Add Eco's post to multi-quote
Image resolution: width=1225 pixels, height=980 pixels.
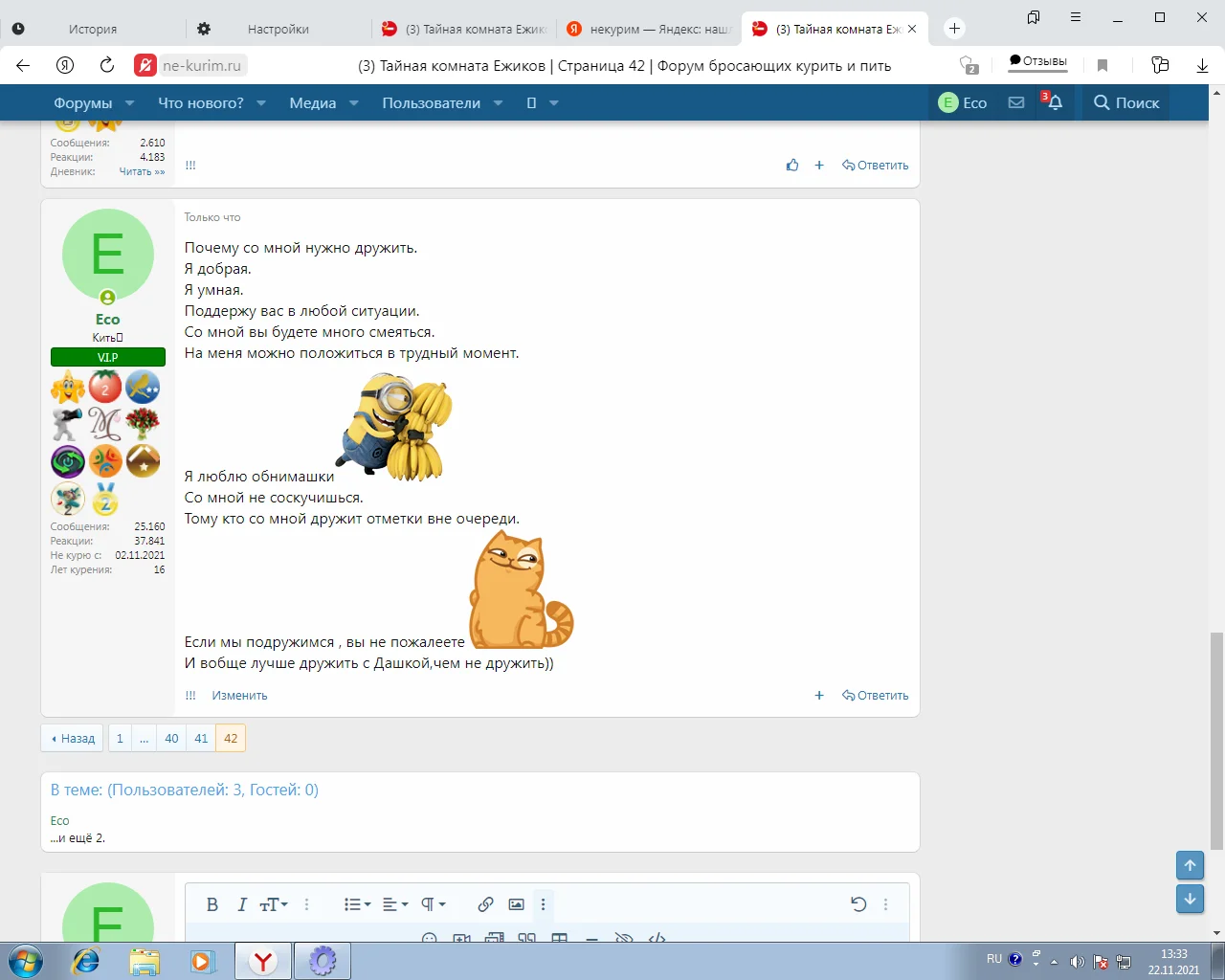[819, 696]
